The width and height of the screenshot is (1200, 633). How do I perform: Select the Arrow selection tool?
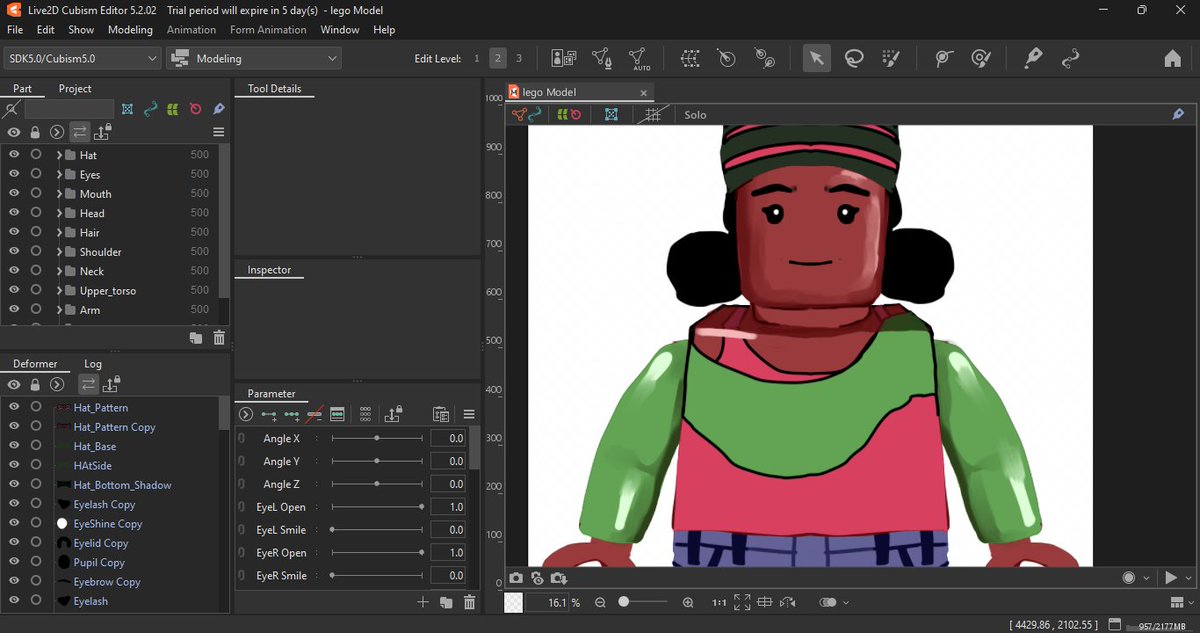click(x=816, y=58)
